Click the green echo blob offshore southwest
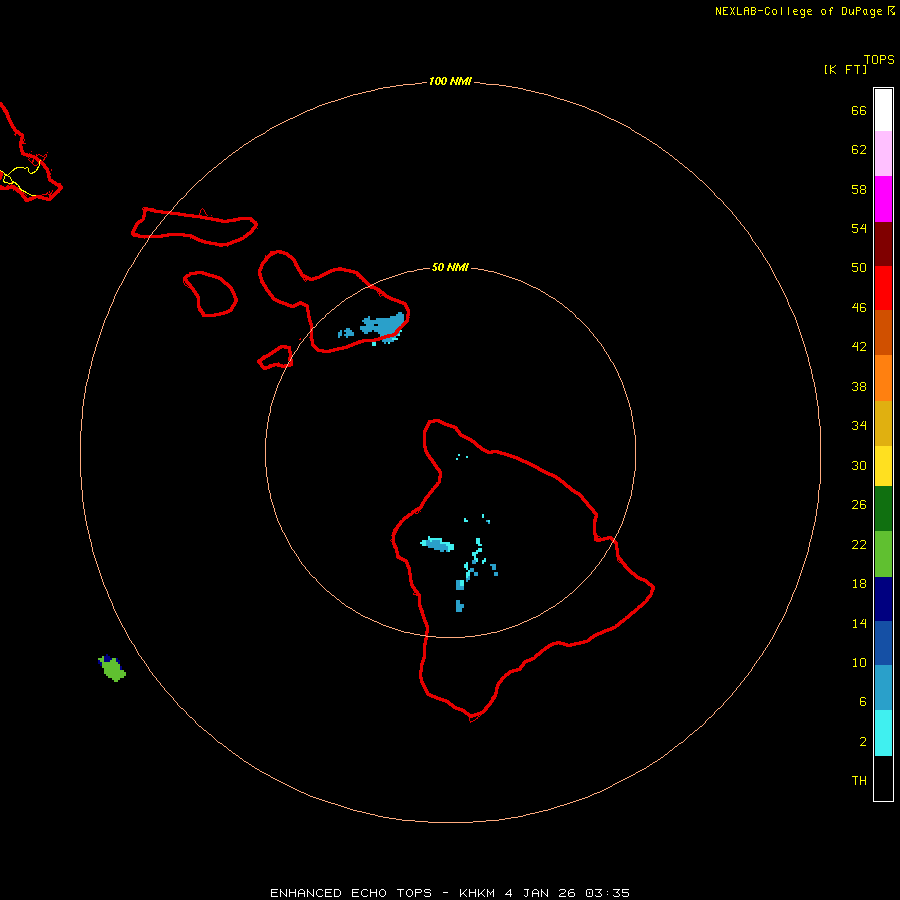This screenshot has height=900, width=900. [x=113, y=669]
